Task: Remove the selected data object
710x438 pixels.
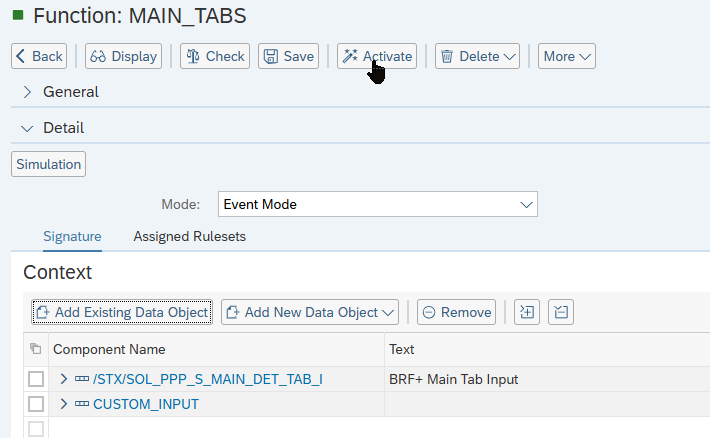Action: [456, 312]
